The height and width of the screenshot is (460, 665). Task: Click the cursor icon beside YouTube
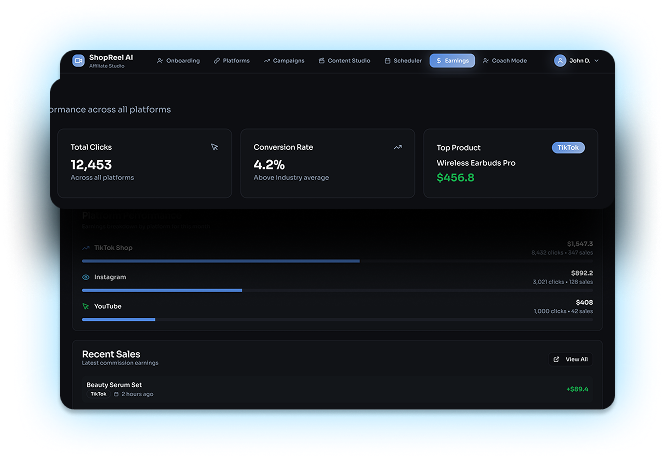tap(86, 306)
